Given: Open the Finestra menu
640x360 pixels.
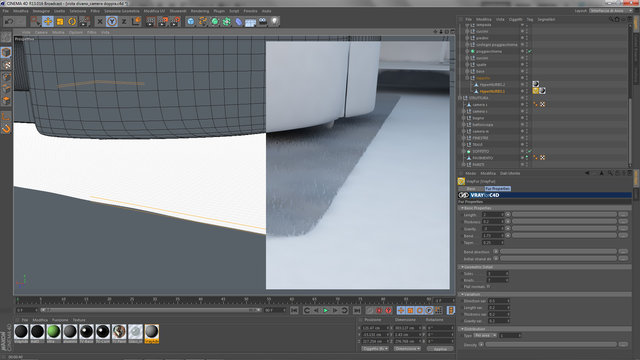Looking at the screenshot, I should (250, 11).
